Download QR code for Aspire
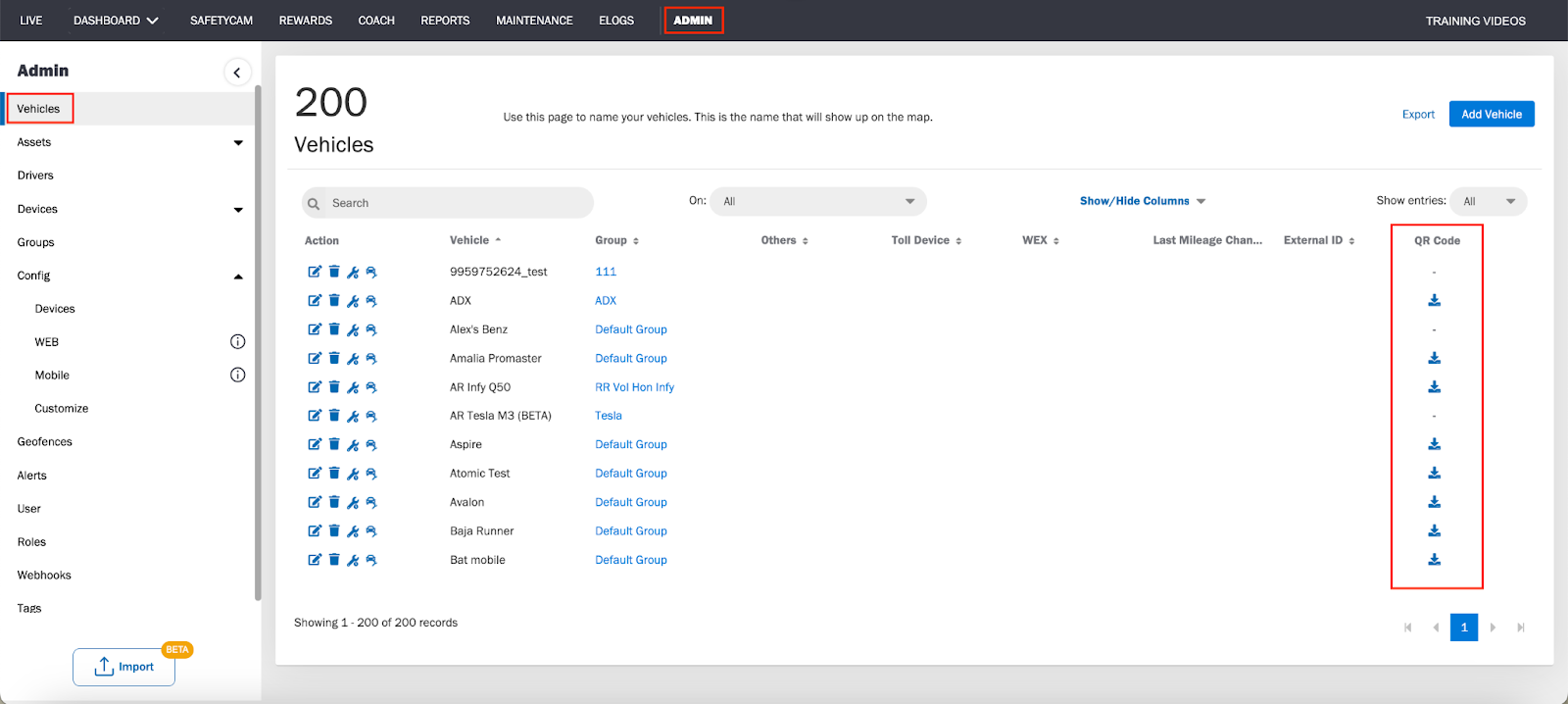Viewport: 1568px width, 704px height. [1434, 444]
